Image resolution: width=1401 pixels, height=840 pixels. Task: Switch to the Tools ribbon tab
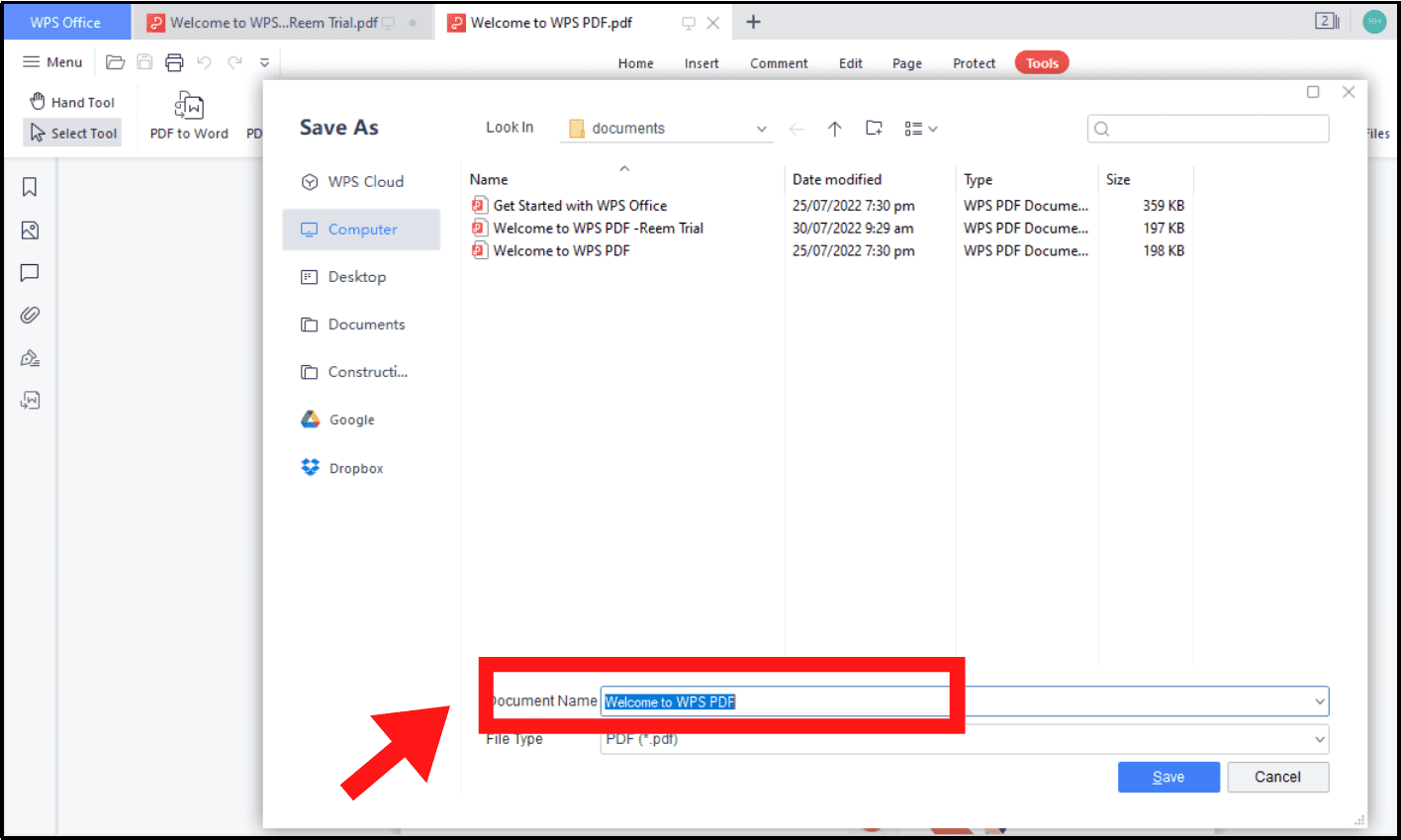(1042, 63)
